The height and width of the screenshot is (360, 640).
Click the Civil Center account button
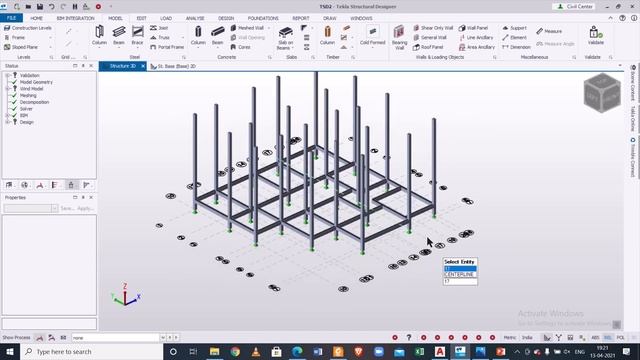click(575, 7)
